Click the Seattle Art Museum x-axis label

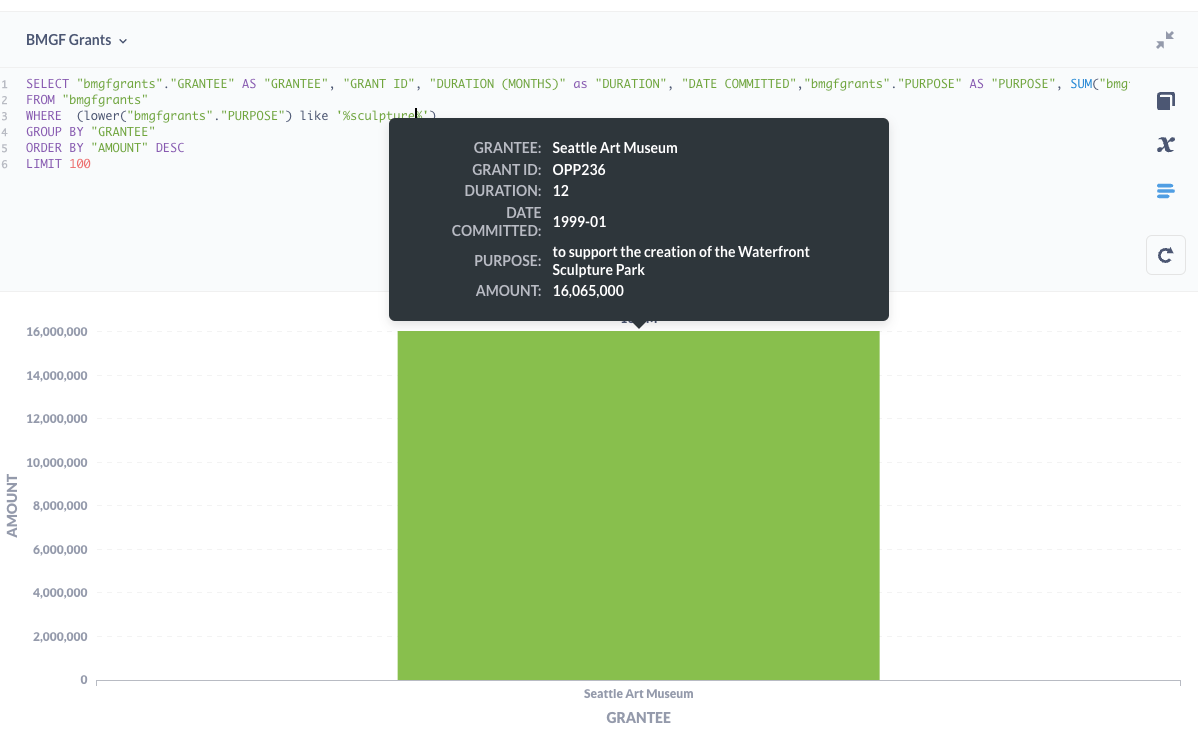tap(638, 693)
